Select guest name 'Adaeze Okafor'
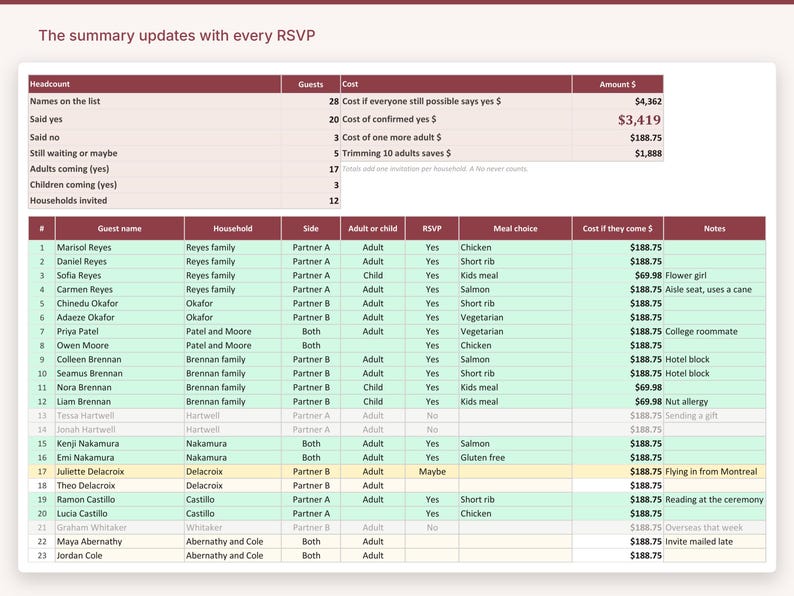The width and height of the screenshot is (794, 596). tap(86, 317)
